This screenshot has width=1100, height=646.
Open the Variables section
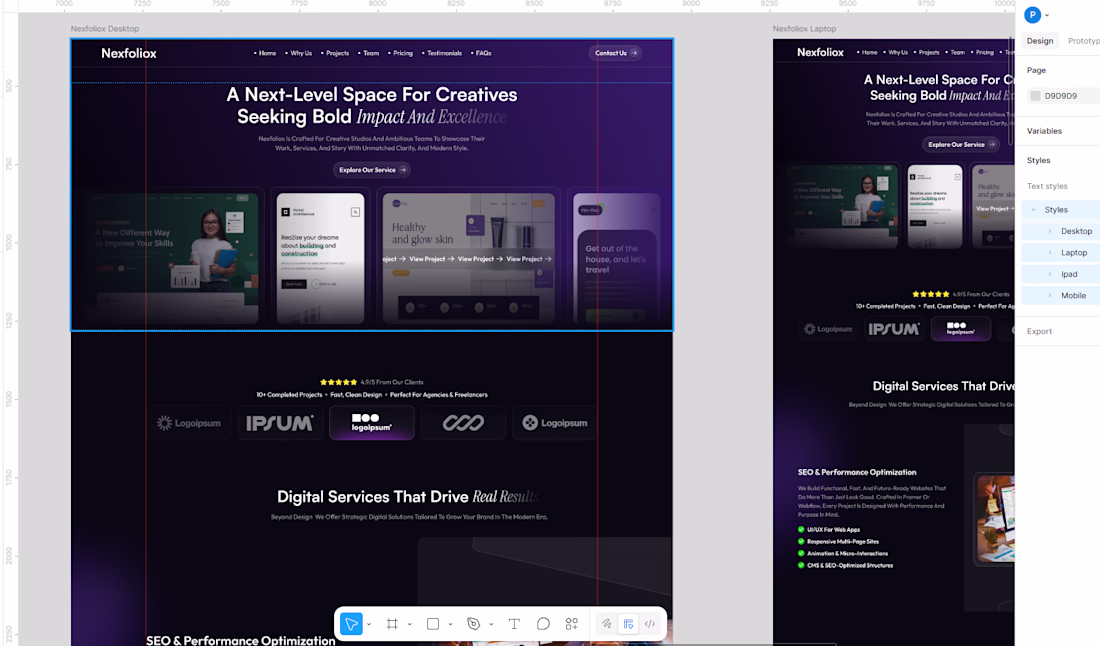(1044, 131)
